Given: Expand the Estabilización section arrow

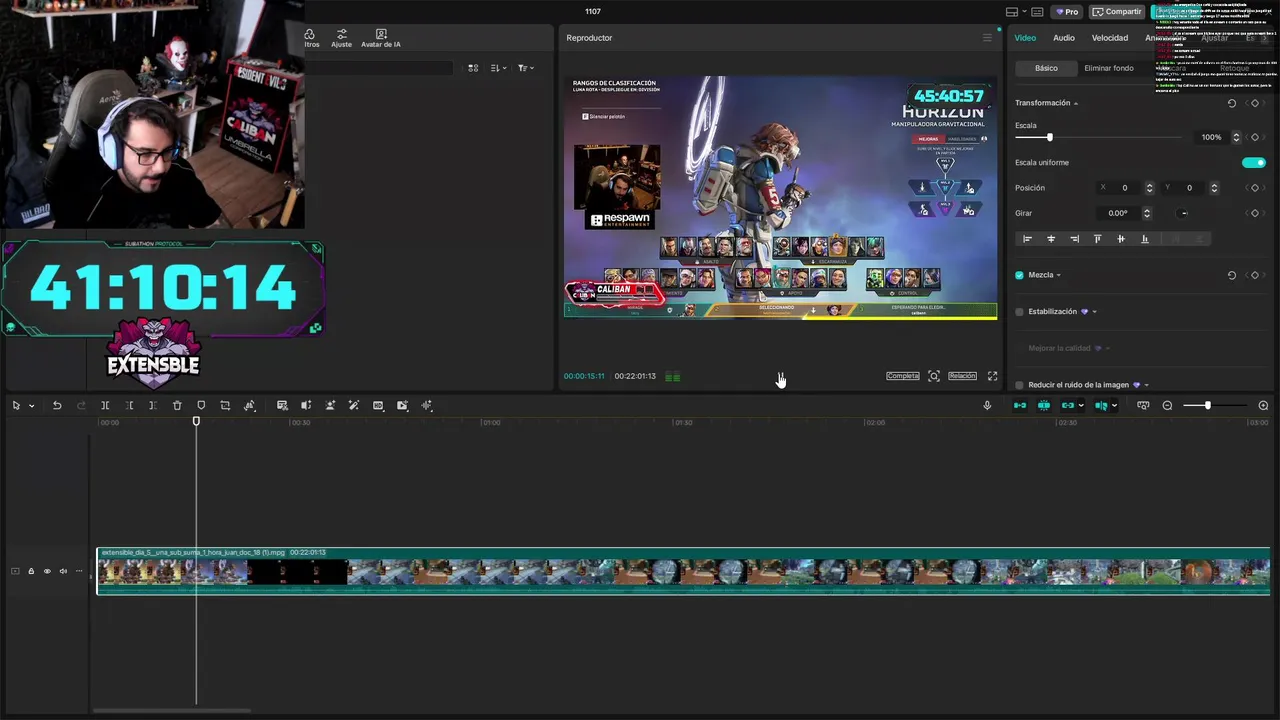Looking at the screenshot, I should [x=1095, y=312].
